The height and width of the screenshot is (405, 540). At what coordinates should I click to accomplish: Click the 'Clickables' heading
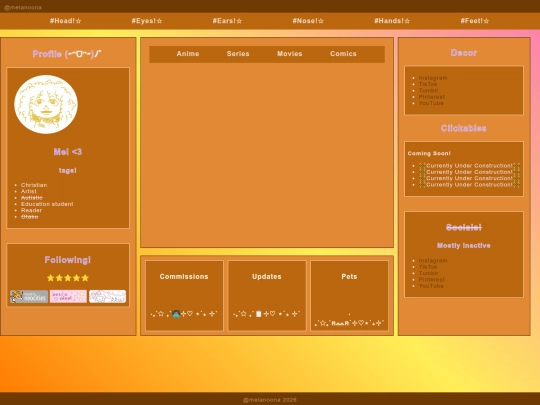tap(464, 128)
